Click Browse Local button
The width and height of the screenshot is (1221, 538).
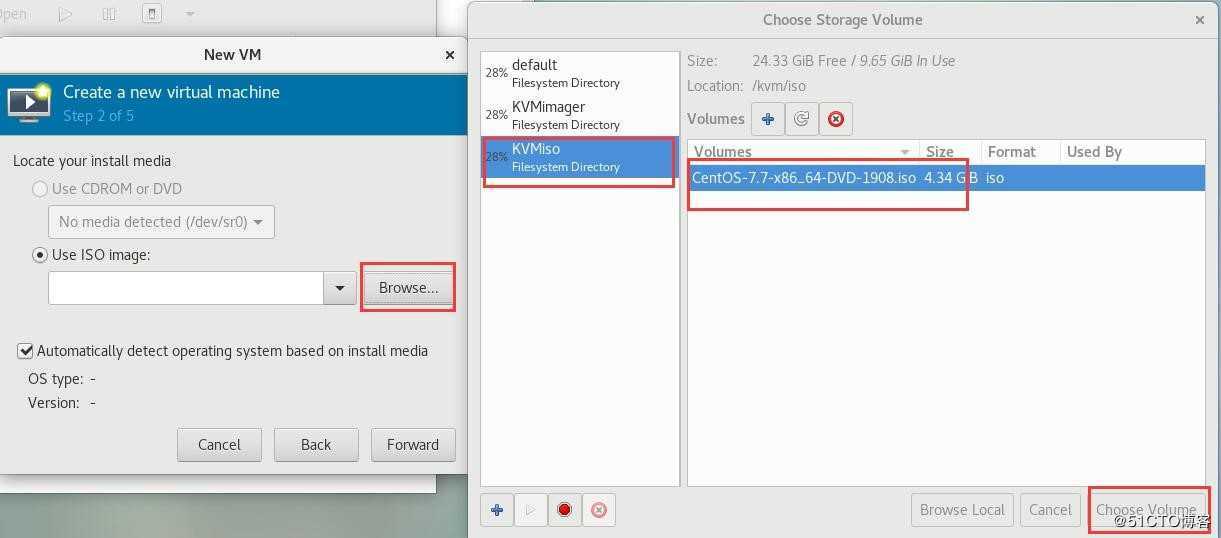[x=962, y=510]
